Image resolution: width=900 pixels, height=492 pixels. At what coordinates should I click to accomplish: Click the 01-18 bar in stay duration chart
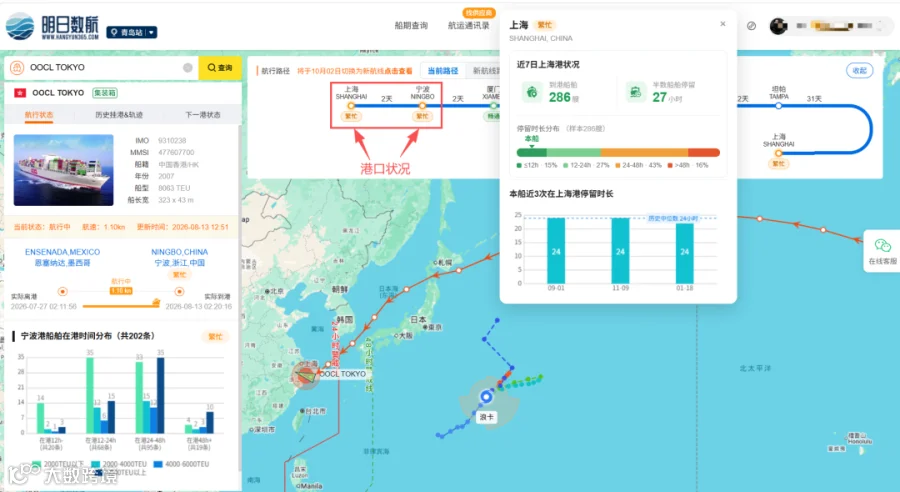(x=684, y=253)
